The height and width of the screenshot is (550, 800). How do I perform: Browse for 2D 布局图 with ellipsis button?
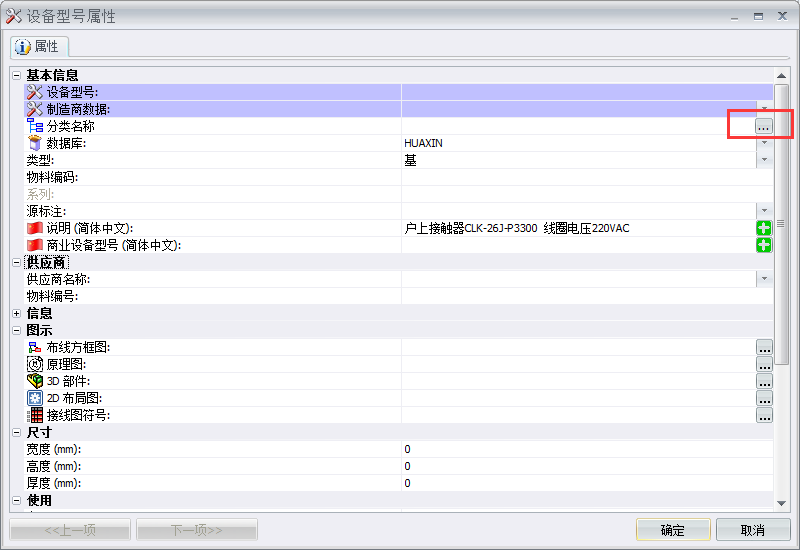pyautogui.click(x=764, y=398)
